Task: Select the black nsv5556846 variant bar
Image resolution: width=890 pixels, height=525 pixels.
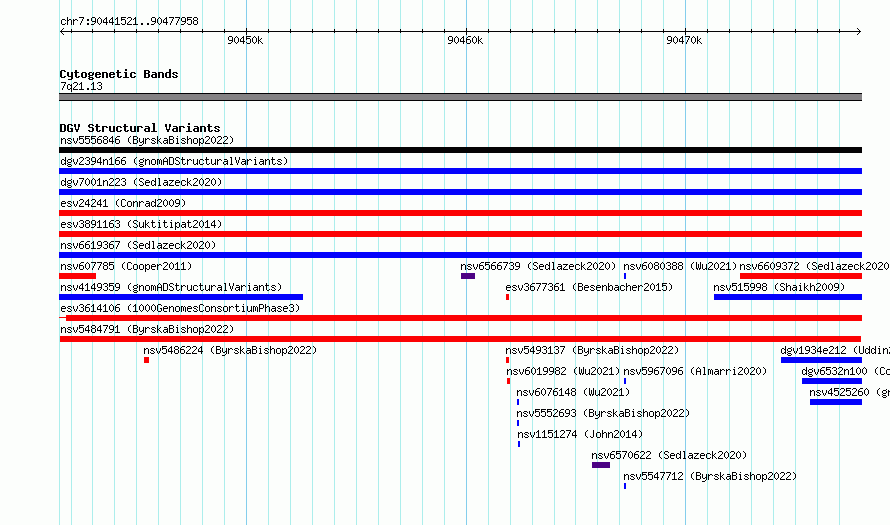Action: (460, 150)
